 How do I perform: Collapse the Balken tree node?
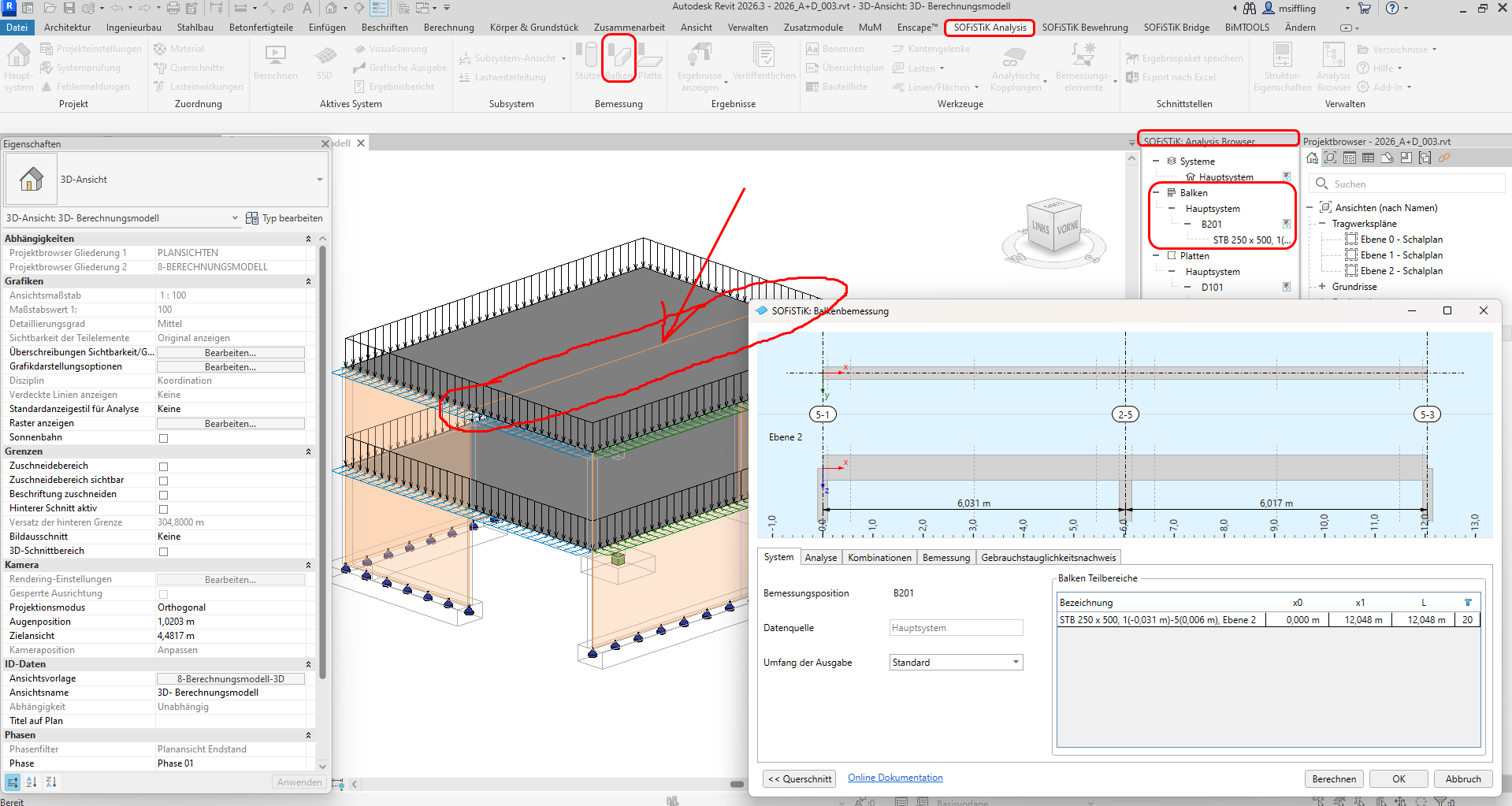pyautogui.click(x=1156, y=193)
